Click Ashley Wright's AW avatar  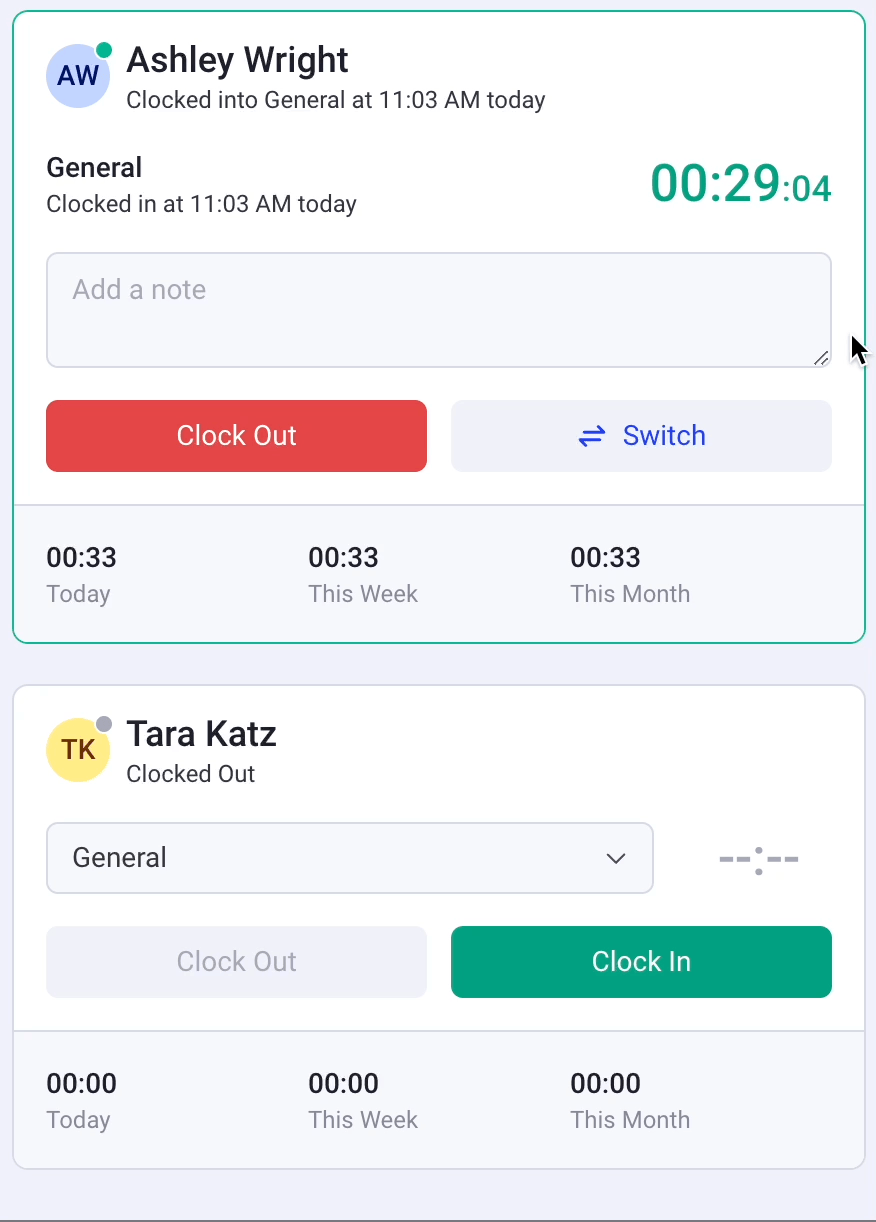[78, 76]
